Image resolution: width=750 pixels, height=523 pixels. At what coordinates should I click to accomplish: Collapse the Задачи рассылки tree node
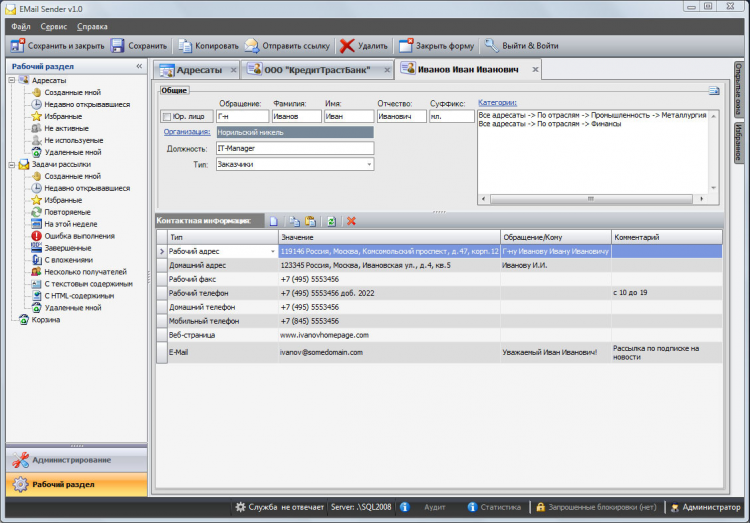[11, 164]
